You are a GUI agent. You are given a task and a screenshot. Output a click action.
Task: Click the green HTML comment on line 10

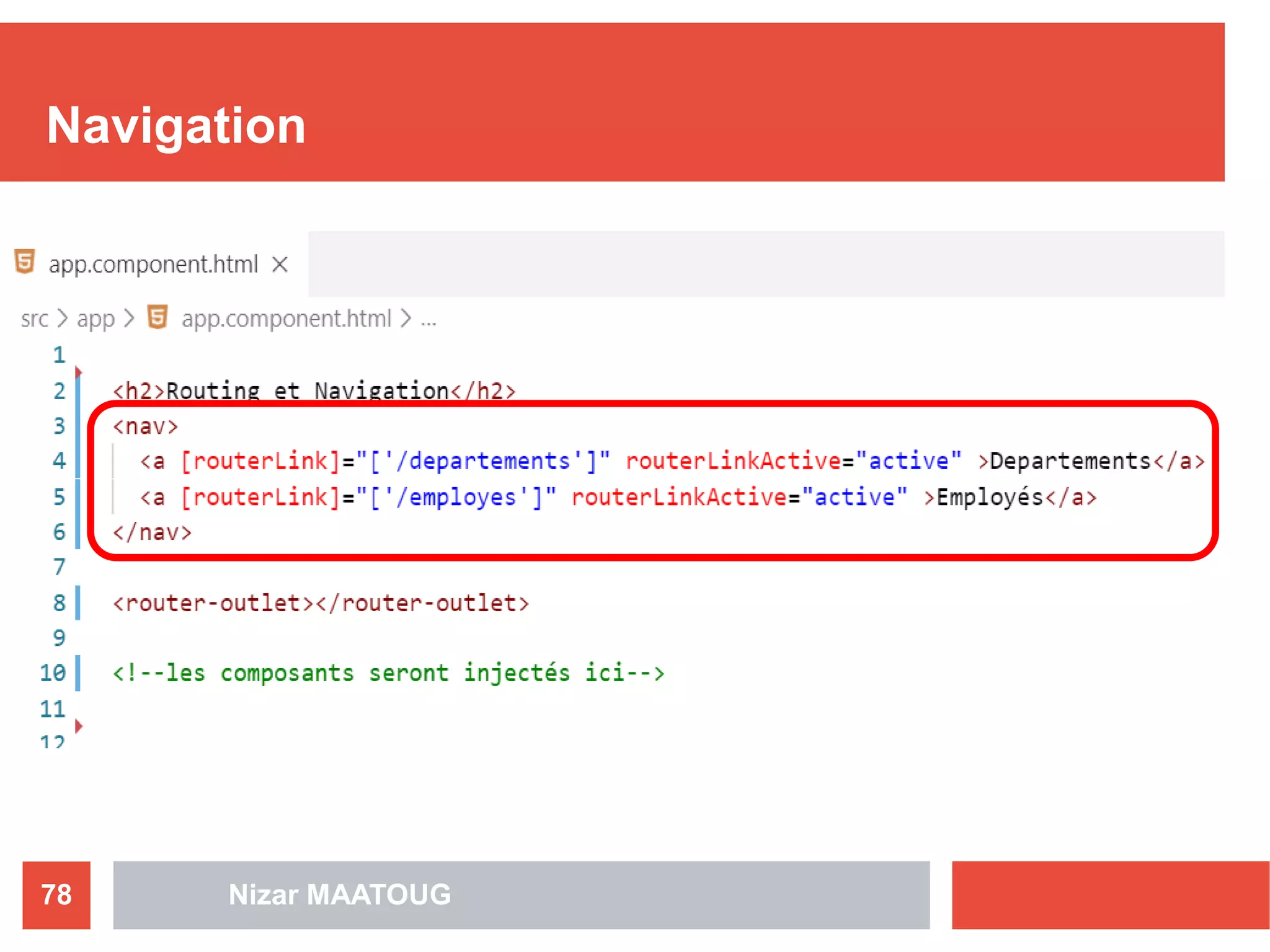(388, 673)
